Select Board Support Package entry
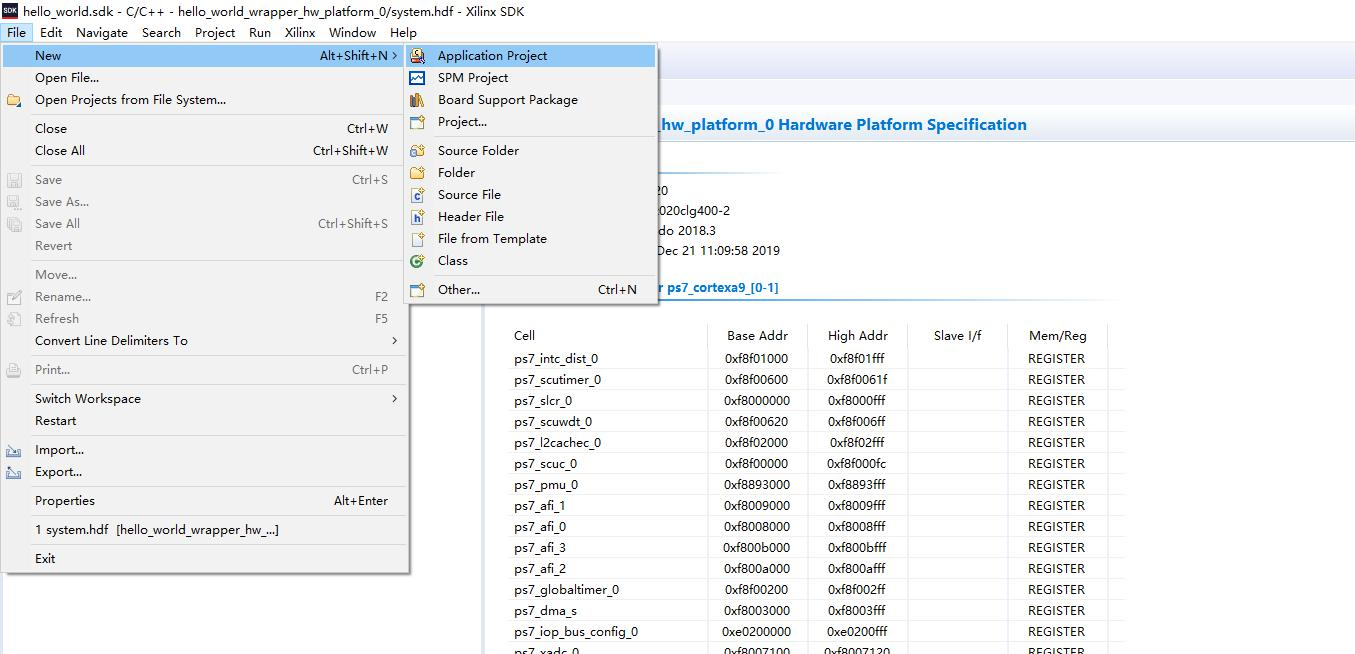1355x654 pixels. click(531, 100)
